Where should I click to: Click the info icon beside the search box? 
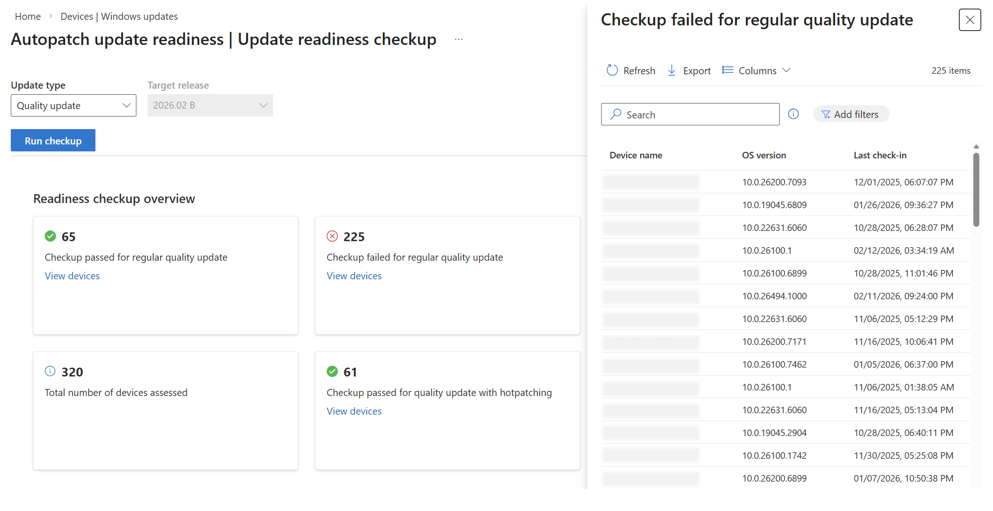coord(793,114)
